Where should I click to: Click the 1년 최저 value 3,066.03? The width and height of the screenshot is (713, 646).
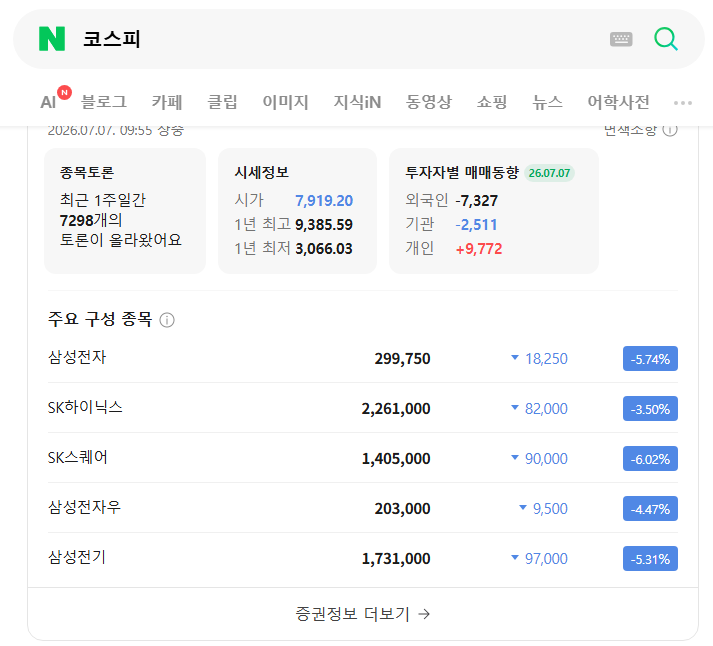324,249
